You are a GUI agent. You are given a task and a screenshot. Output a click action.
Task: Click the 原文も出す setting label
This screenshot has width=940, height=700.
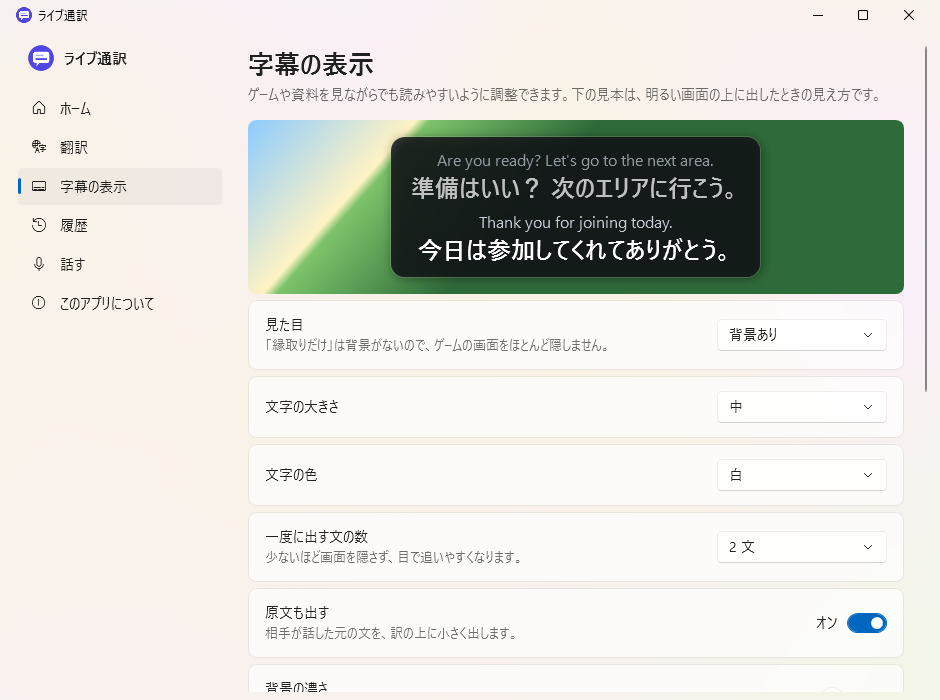(297, 613)
